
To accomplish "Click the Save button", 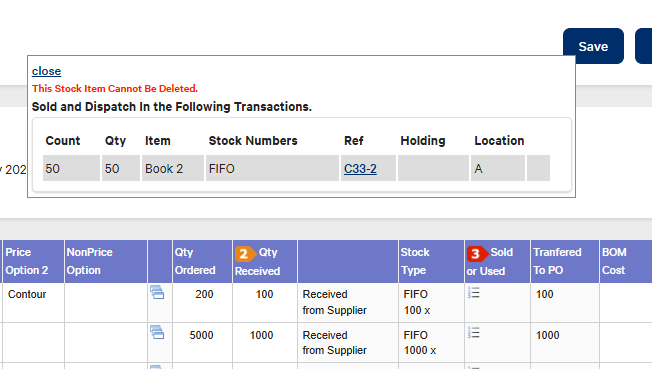I will 593,46.
